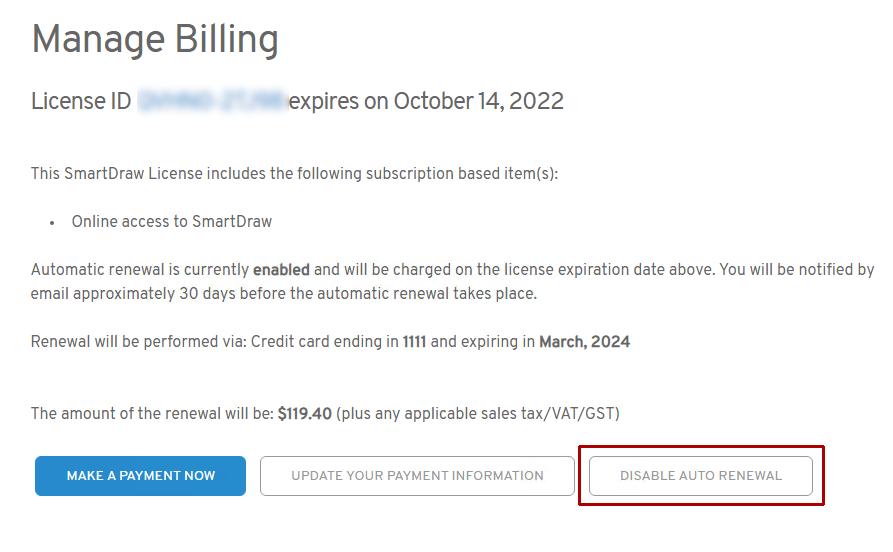Viewport: 893px width, 552px height.
Task: Click the bold word enabled
Action: pos(281,270)
